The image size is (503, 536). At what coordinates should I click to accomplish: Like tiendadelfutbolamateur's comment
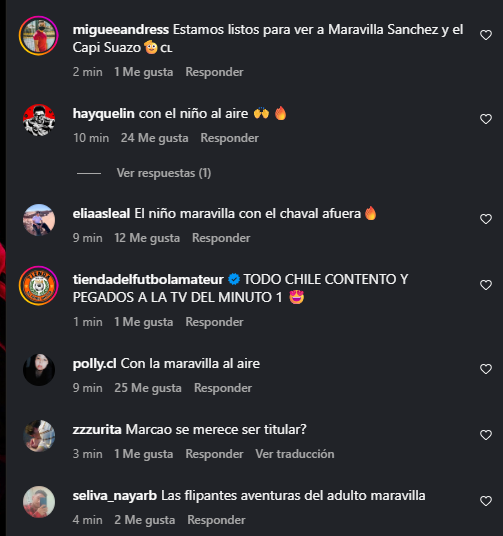click(x=486, y=285)
